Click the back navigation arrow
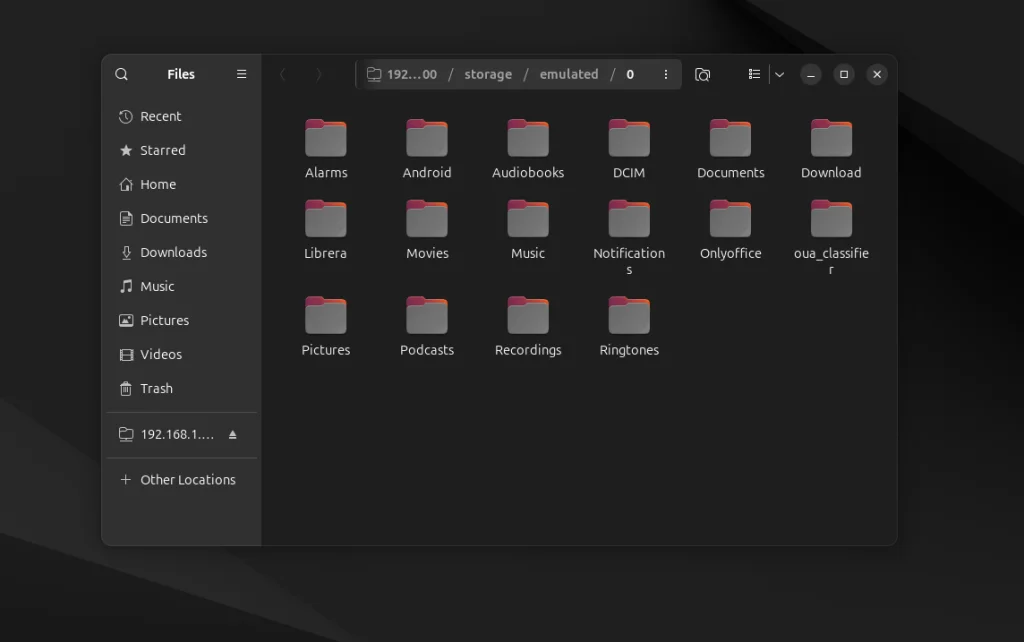Viewport: 1024px width, 642px height. [x=283, y=73]
